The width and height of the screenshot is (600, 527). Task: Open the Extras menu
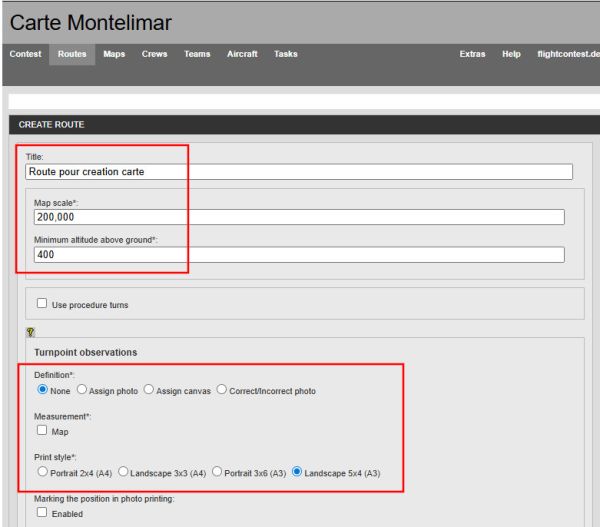click(x=472, y=54)
